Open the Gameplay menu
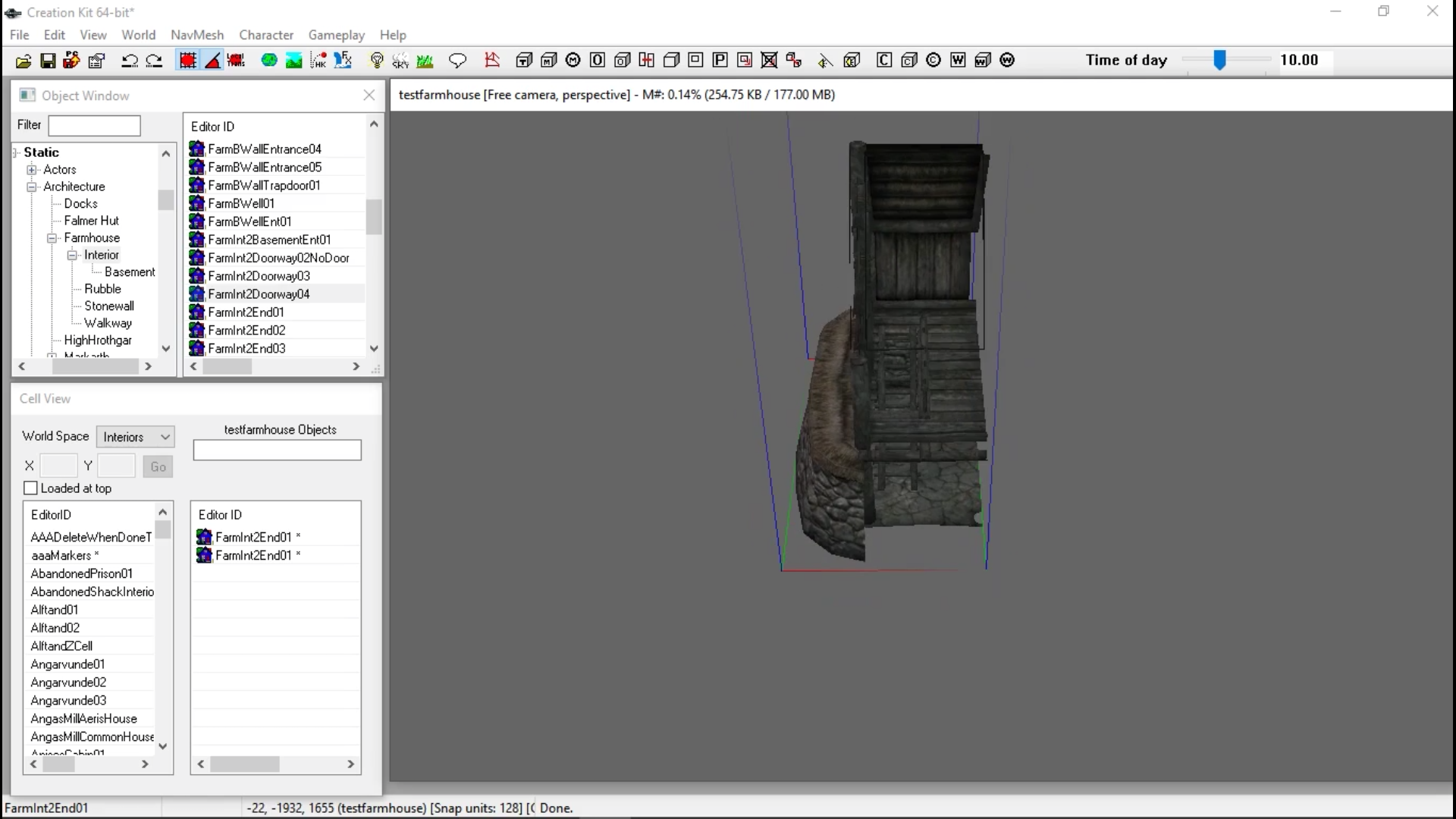 [337, 35]
